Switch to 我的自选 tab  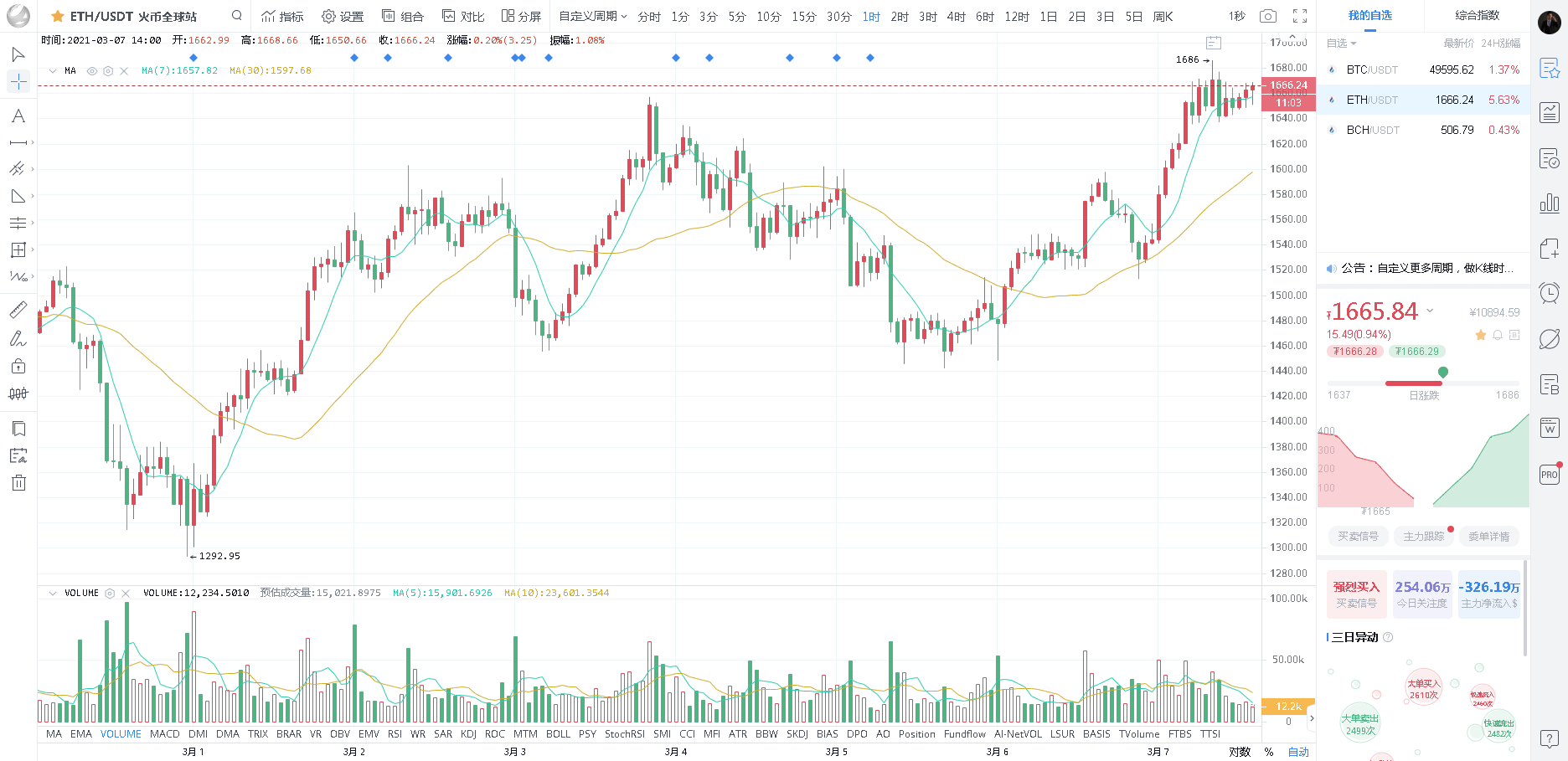tap(1369, 15)
